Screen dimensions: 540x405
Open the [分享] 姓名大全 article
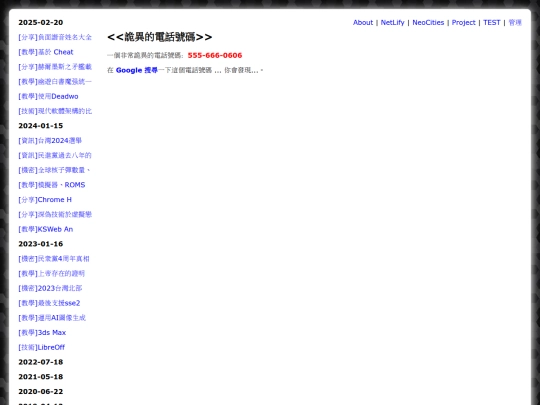coord(55,37)
